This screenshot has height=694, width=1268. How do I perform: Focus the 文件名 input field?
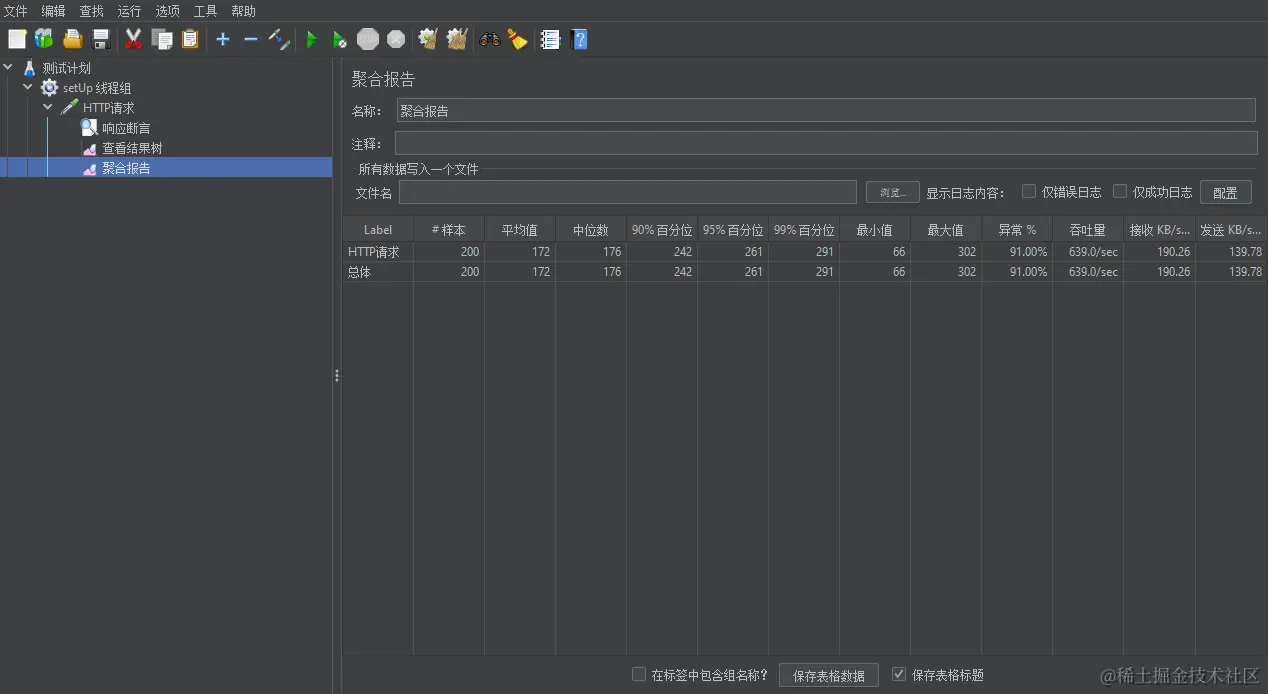click(628, 192)
